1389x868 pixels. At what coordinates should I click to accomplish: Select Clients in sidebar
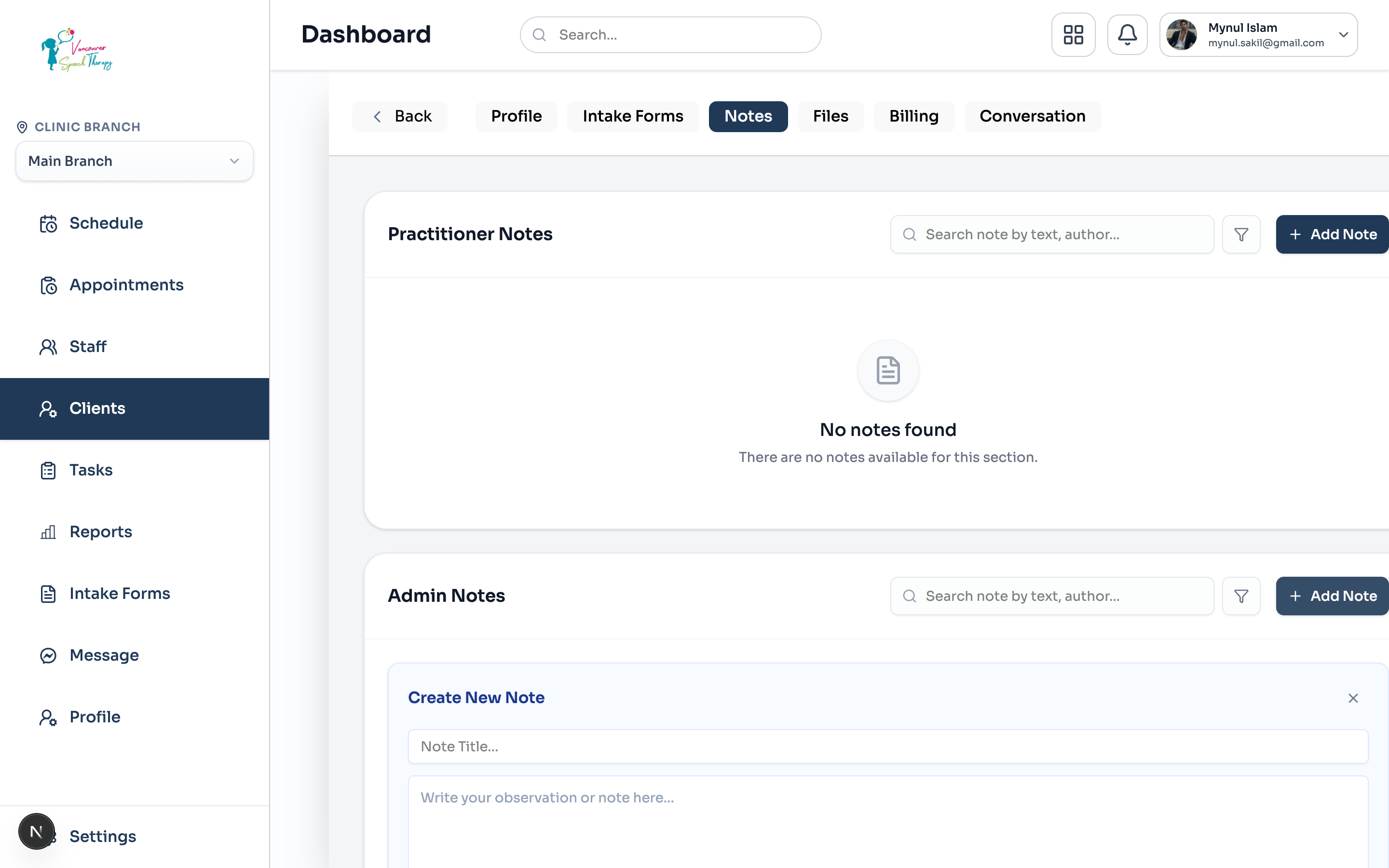point(134,409)
